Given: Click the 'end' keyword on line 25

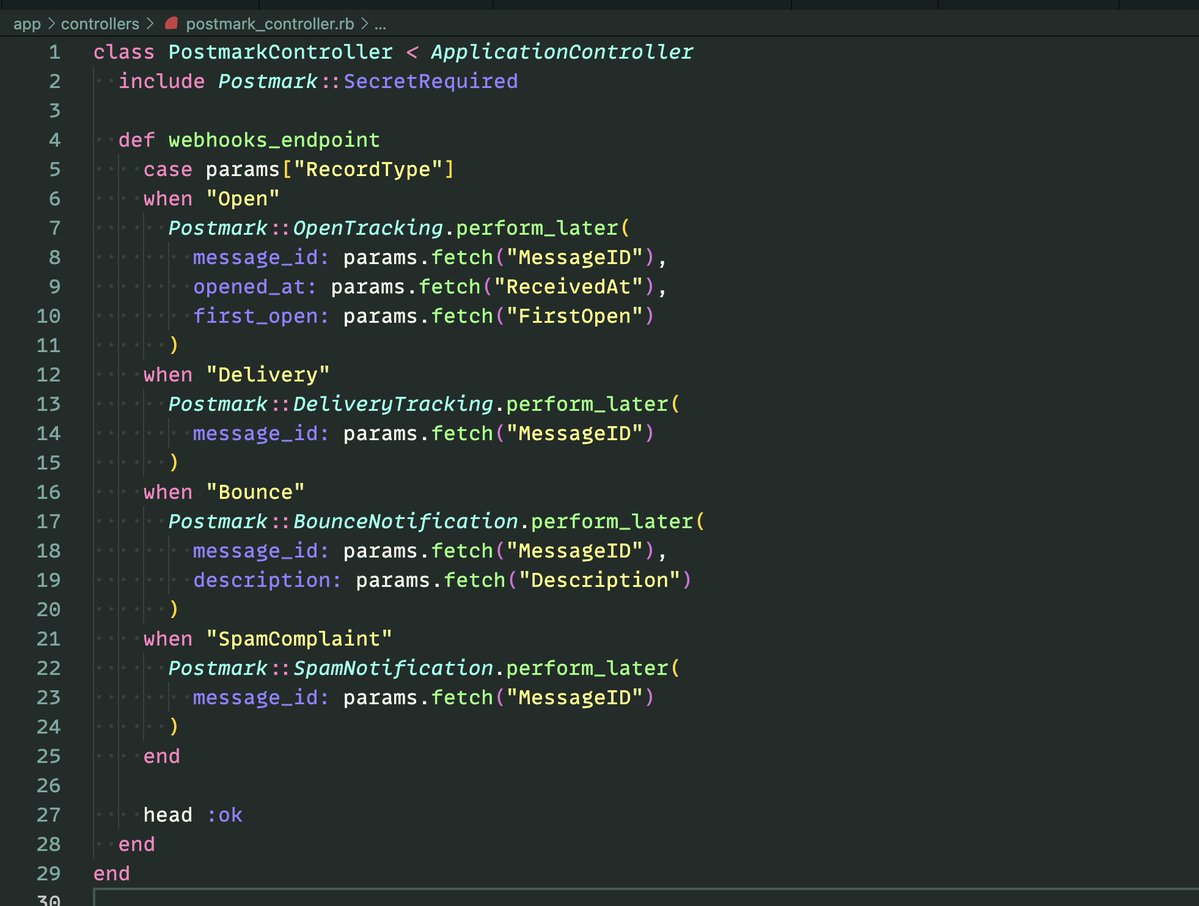Looking at the screenshot, I should pyautogui.click(x=161, y=756).
